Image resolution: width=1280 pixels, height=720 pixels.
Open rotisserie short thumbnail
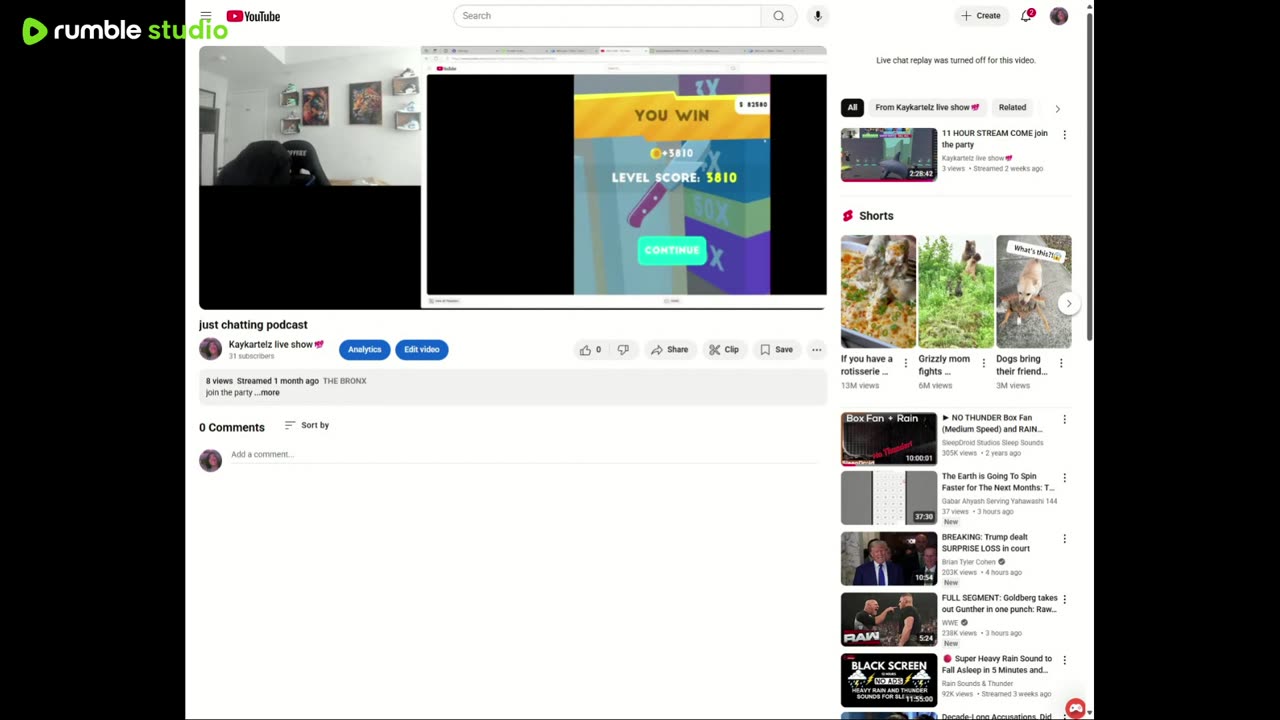878,292
